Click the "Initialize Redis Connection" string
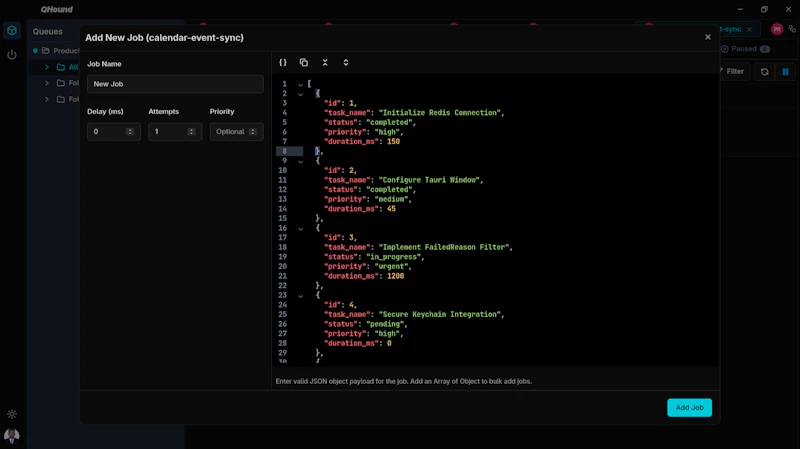The width and height of the screenshot is (800, 449). click(439, 113)
